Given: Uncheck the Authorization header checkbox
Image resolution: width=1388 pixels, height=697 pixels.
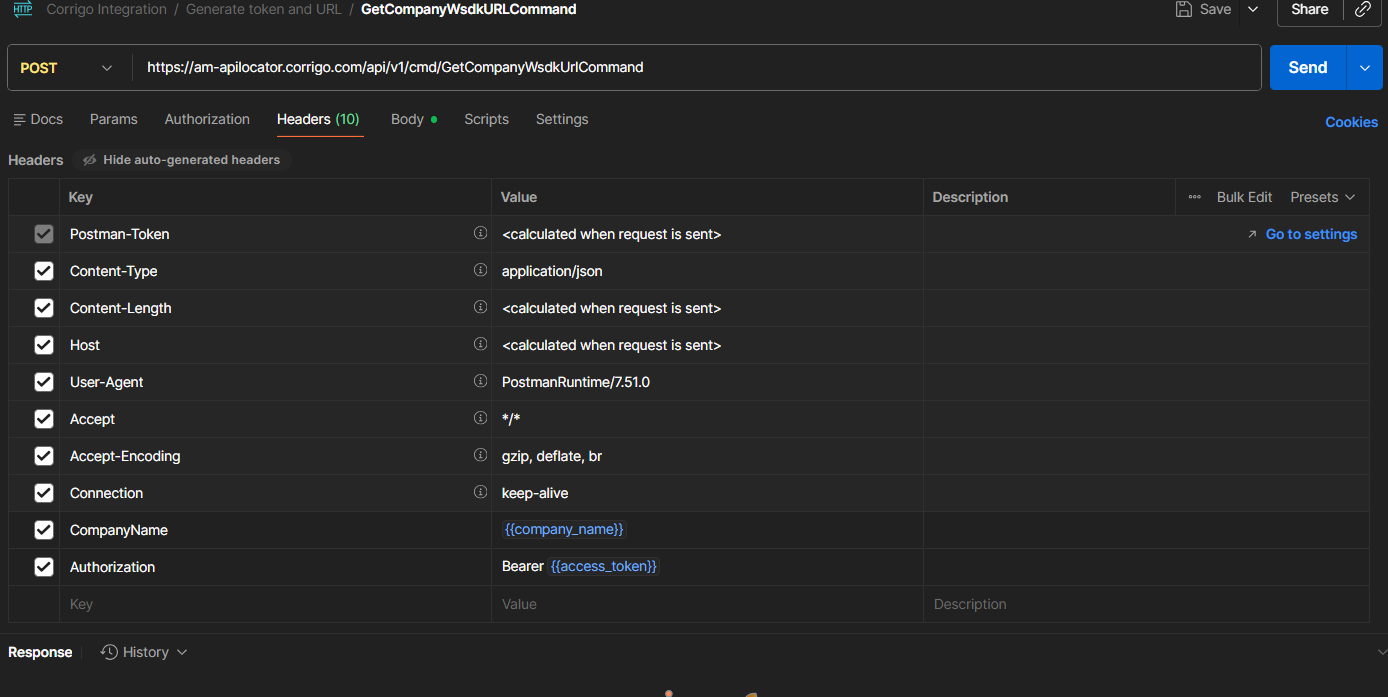Looking at the screenshot, I should point(44,567).
